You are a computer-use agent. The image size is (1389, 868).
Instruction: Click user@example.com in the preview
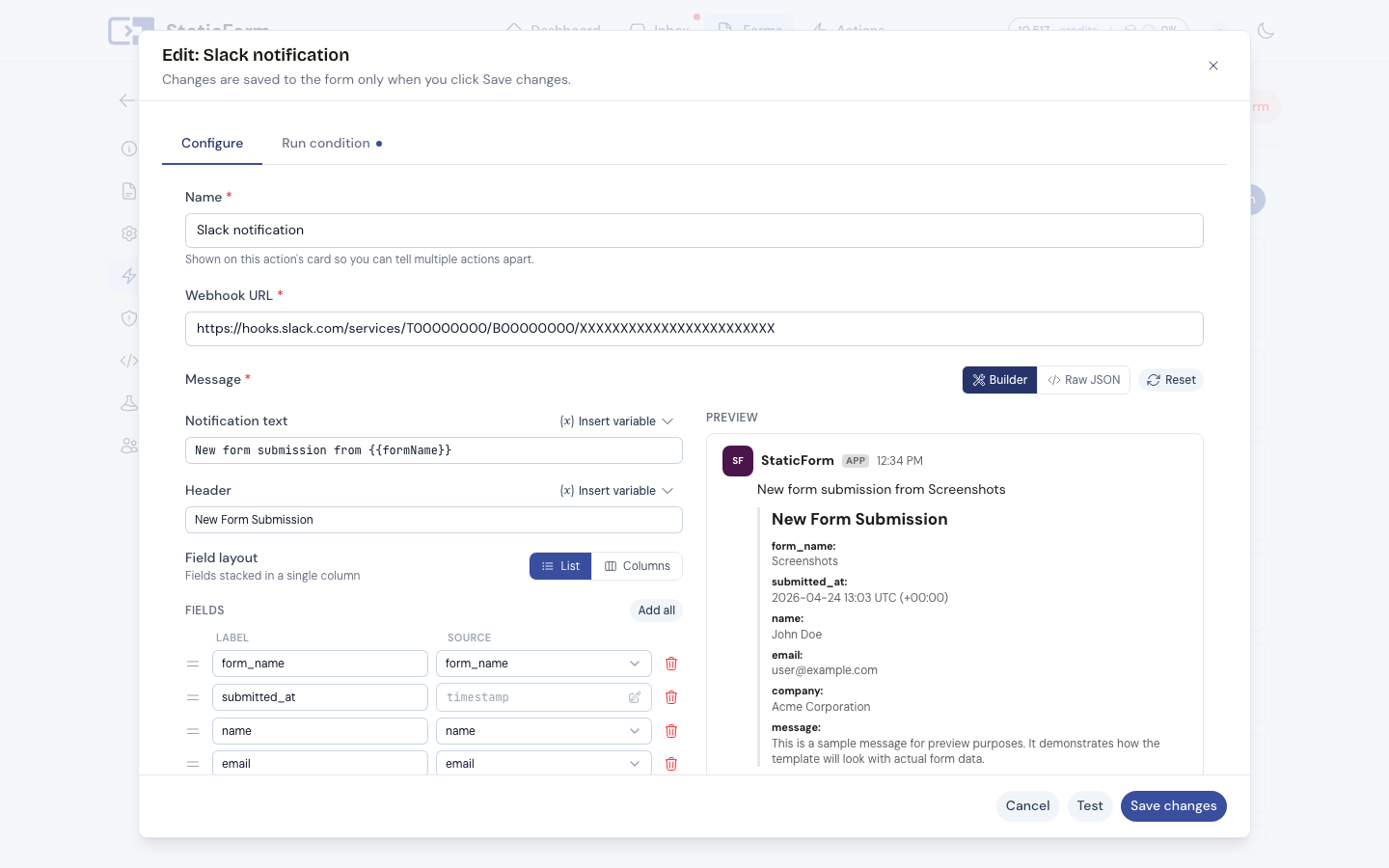point(825,670)
